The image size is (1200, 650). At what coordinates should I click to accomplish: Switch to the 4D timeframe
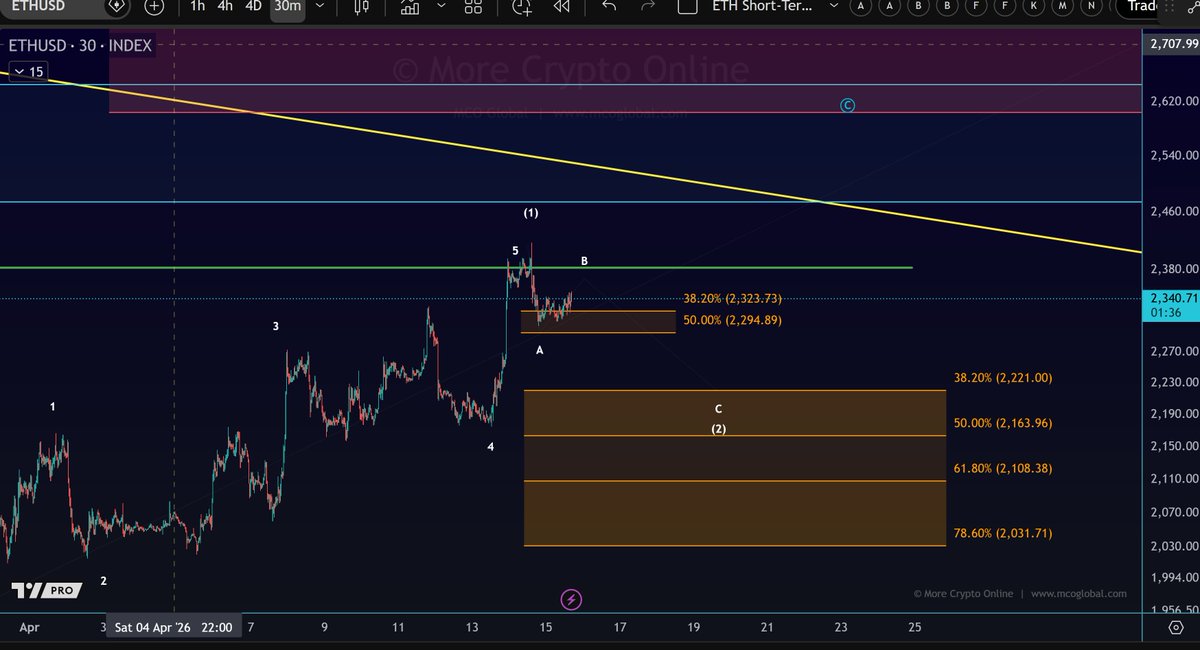tap(254, 6)
